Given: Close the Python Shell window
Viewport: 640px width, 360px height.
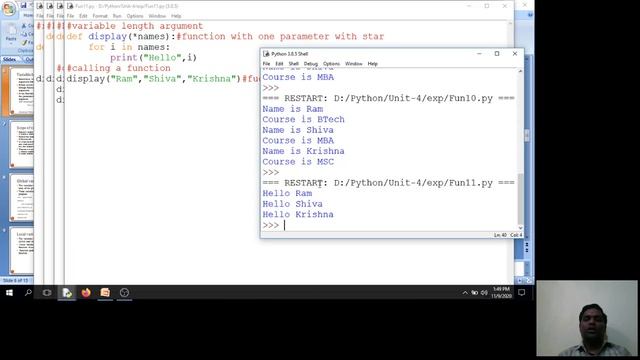Looking at the screenshot, I should coord(515,53).
